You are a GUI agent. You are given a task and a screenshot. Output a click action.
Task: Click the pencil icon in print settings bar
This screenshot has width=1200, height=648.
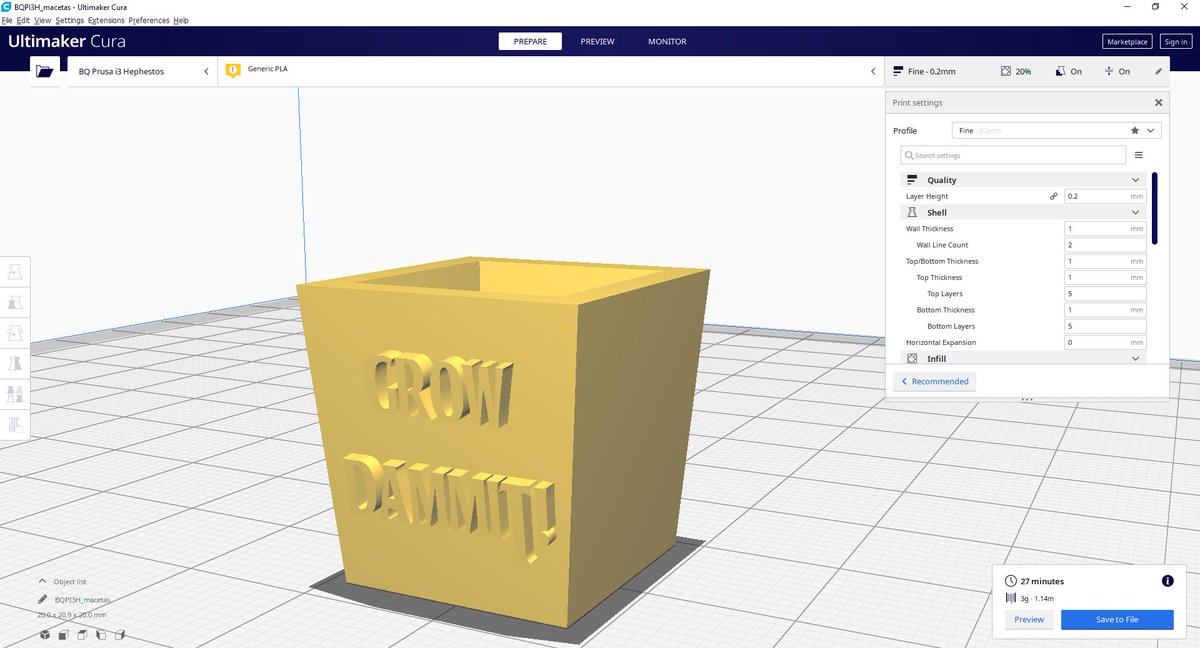(x=1158, y=71)
